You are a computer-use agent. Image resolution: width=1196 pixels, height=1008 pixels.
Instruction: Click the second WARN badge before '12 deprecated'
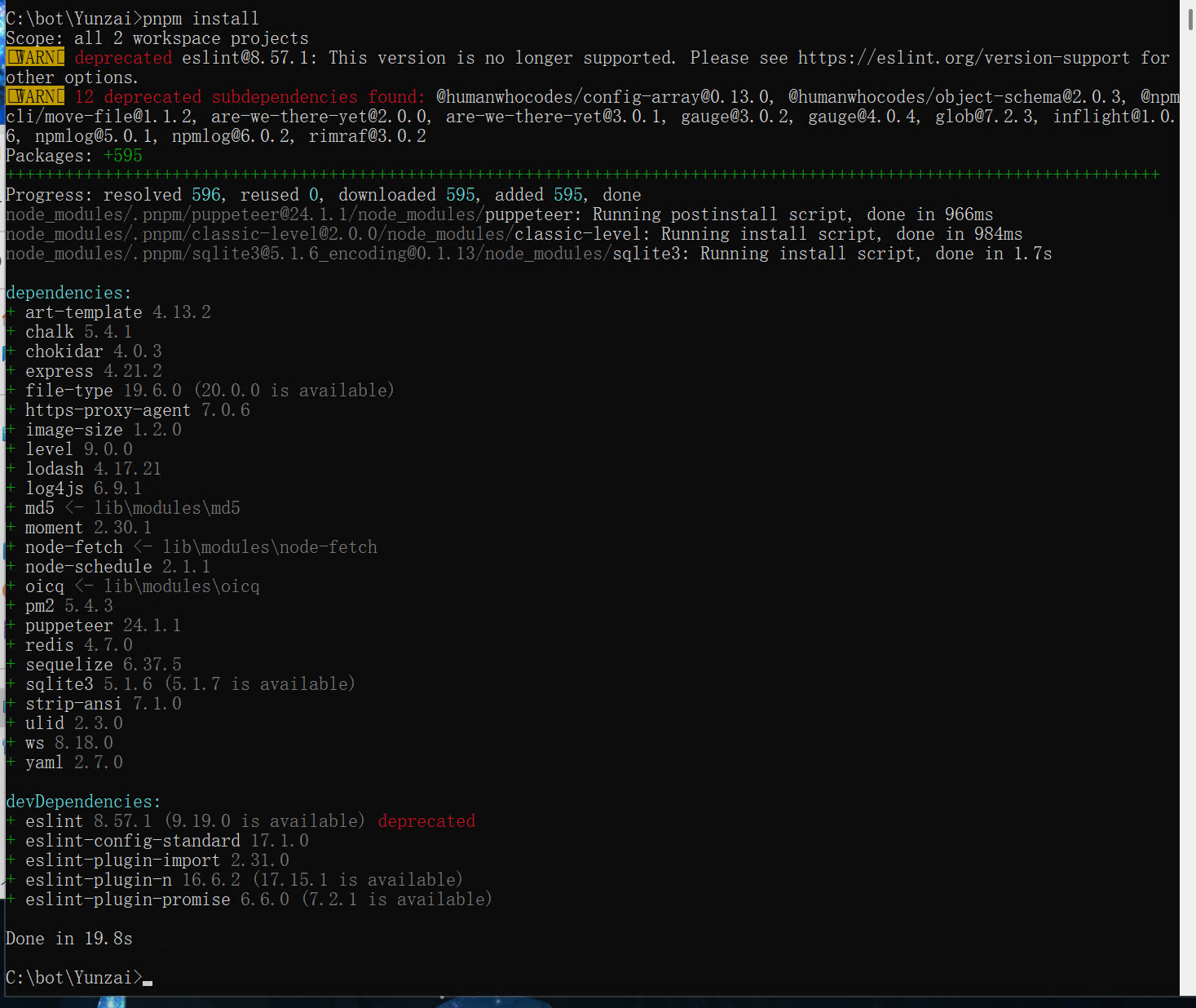click(35, 96)
